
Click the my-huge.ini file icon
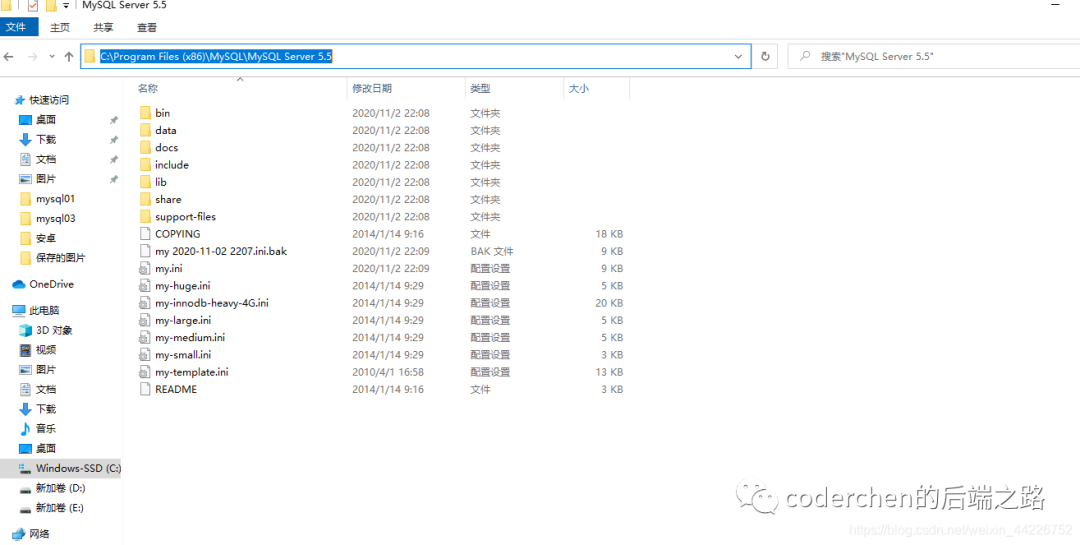tap(145, 285)
